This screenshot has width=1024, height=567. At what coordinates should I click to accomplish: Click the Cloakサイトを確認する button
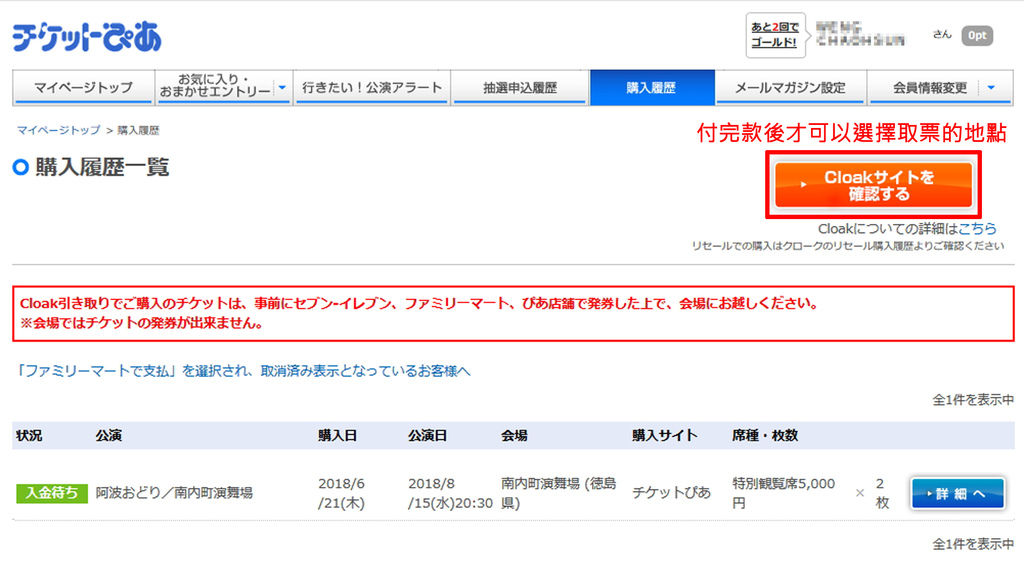click(873, 186)
